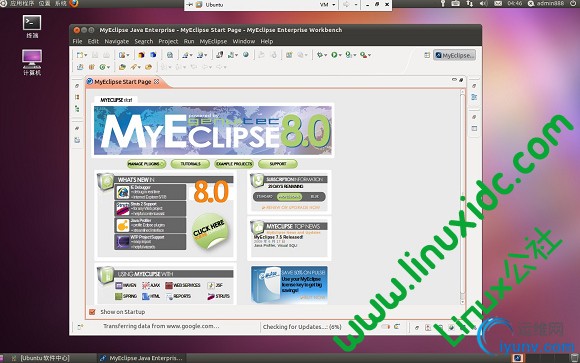This screenshot has height=363, width=580.
Task: Open the Debug icon's dropdown arrow
Action: [x=326, y=56]
